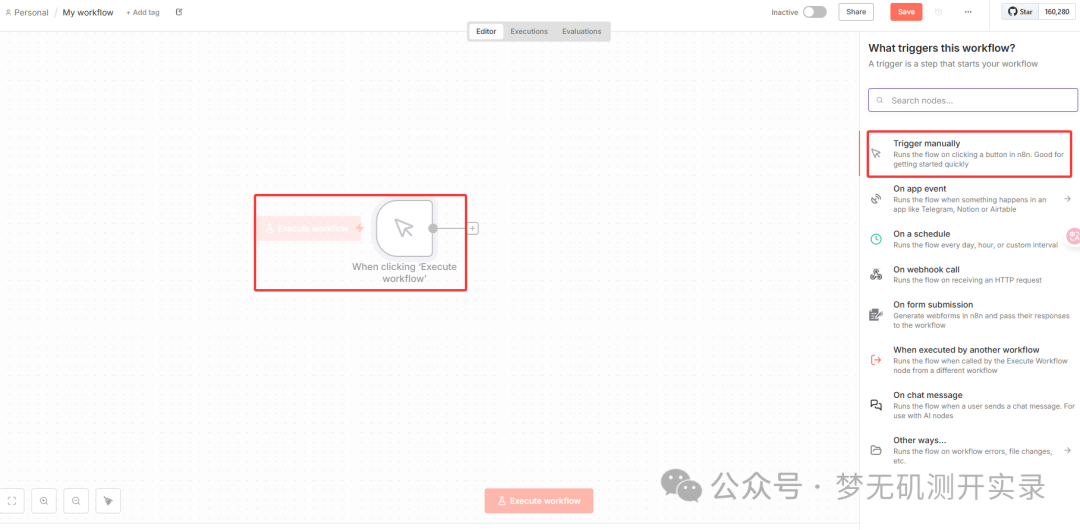This screenshot has height=530, width=1080.
Task: Click bottom Execute workflow button
Action: point(539,501)
